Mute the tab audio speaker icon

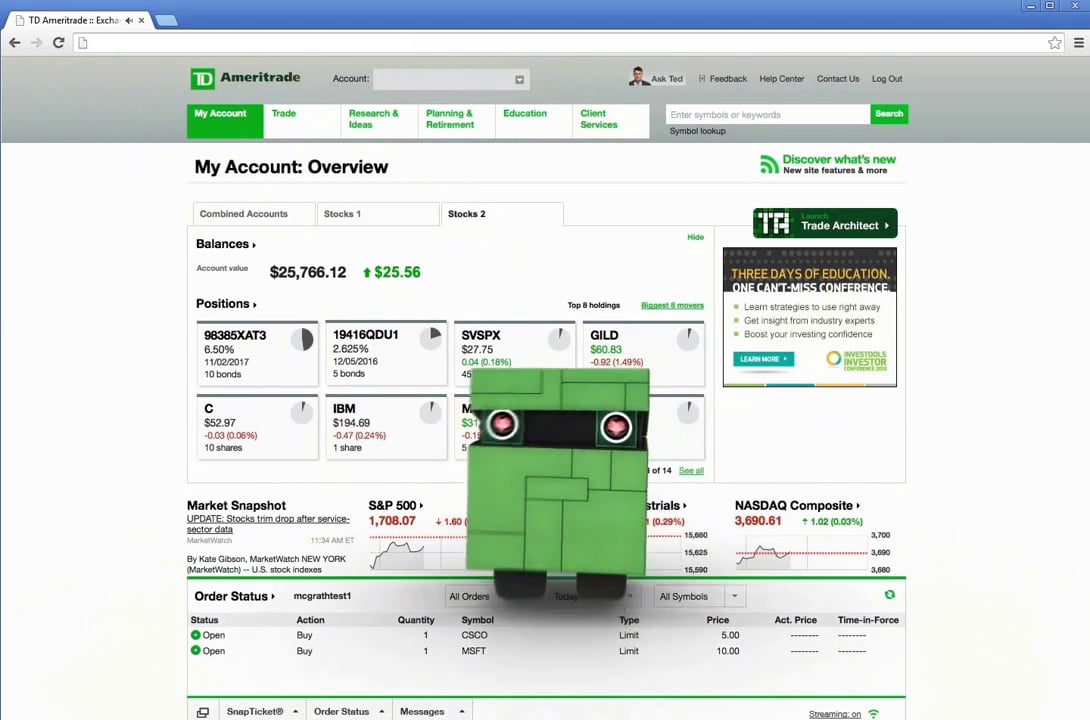[129, 21]
